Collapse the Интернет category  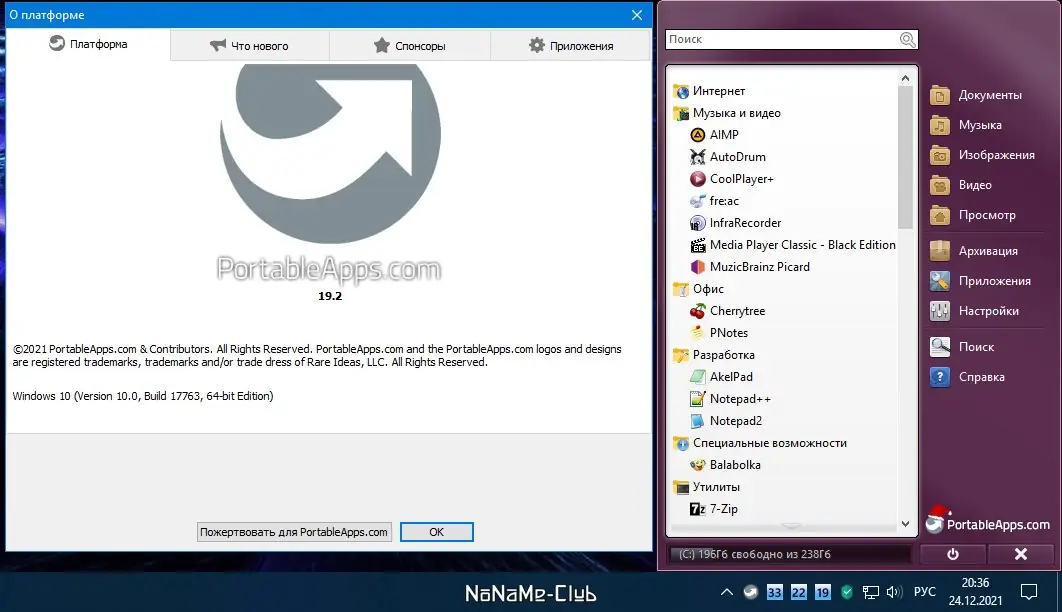[709, 91]
